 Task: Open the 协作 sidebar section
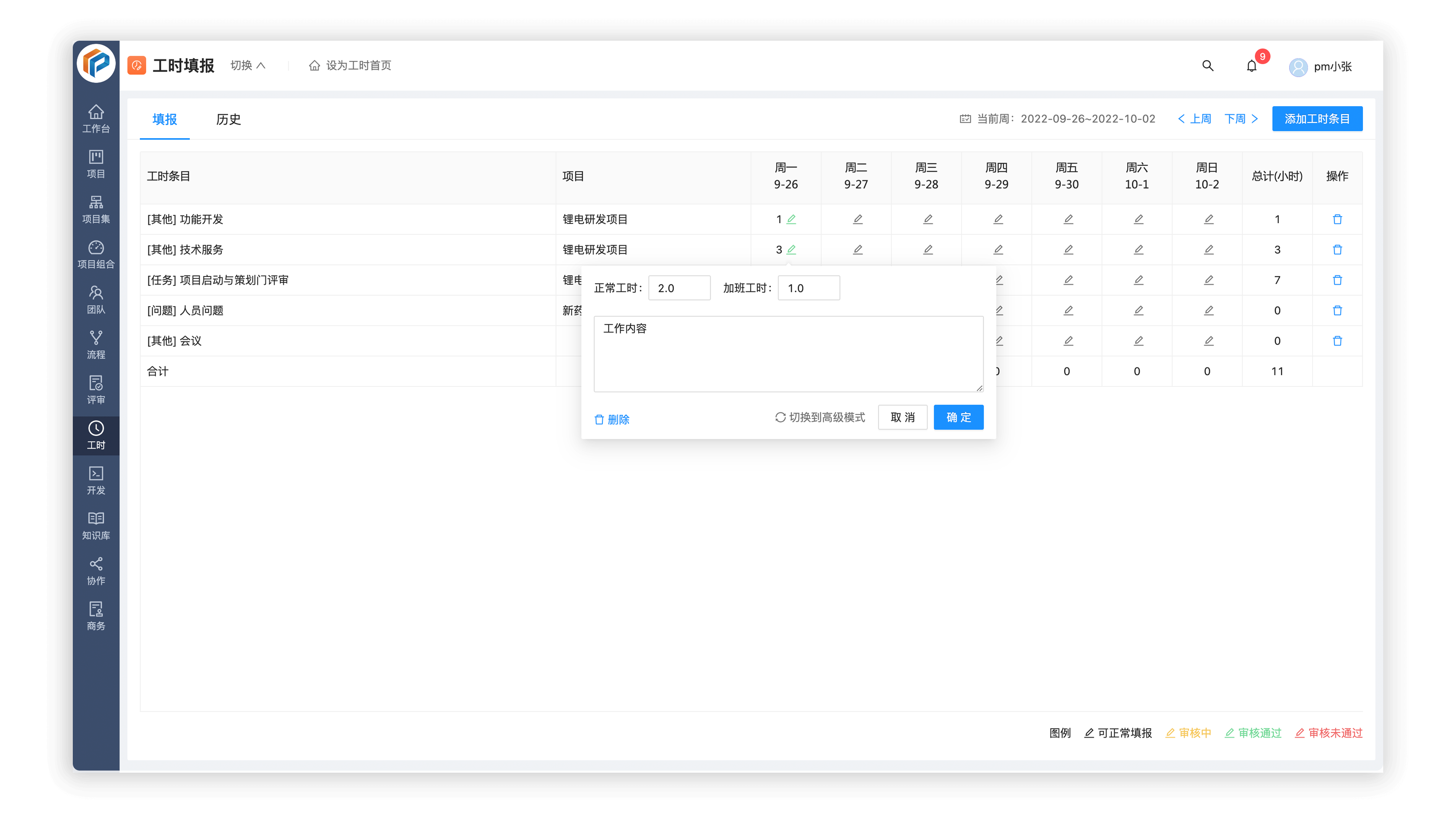click(x=95, y=570)
